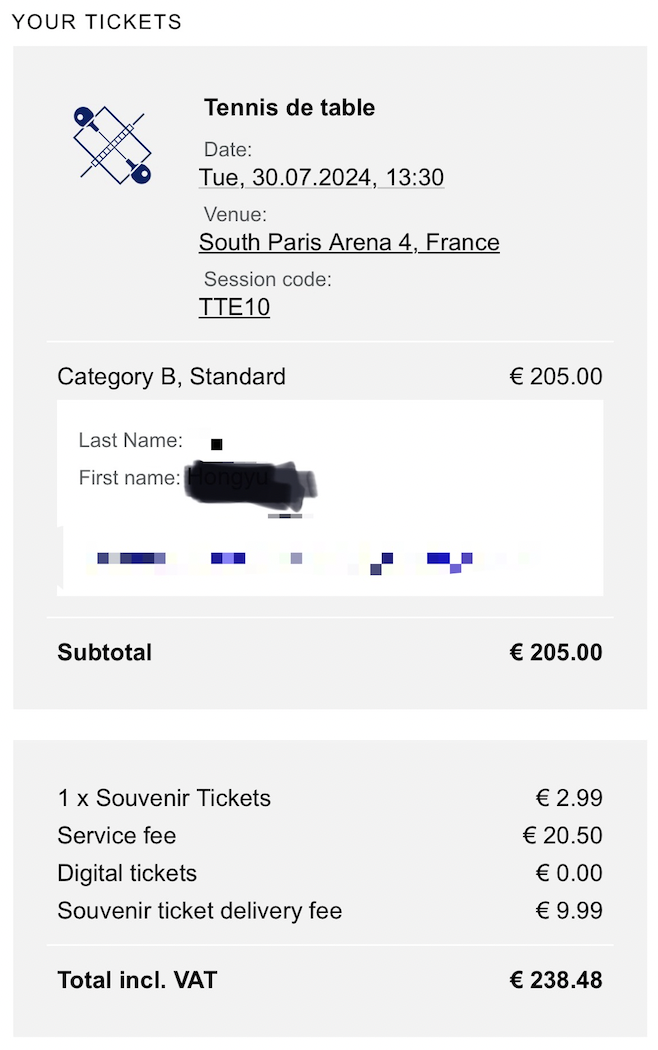Click the TTE10 session code link
This screenshot has height=1050, width=658.
tap(234, 307)
